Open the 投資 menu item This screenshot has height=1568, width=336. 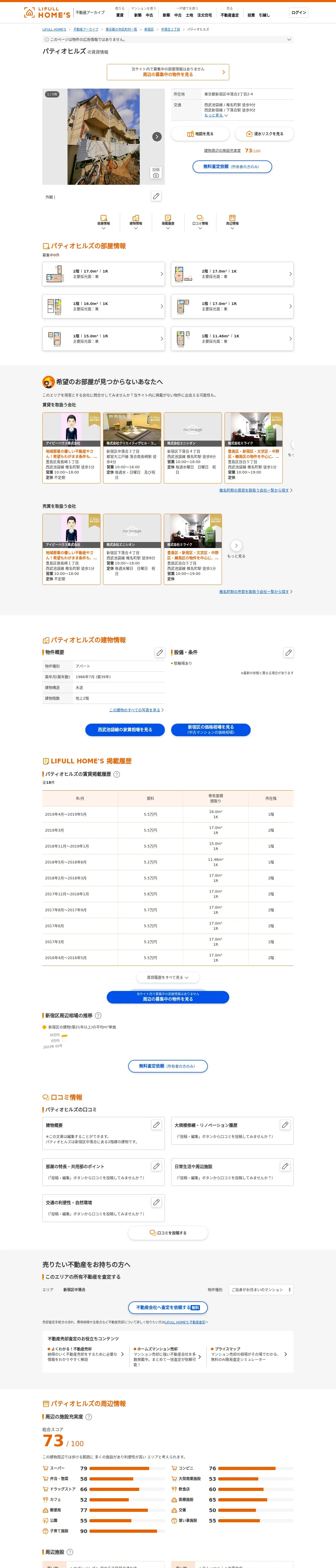(251, 15)
